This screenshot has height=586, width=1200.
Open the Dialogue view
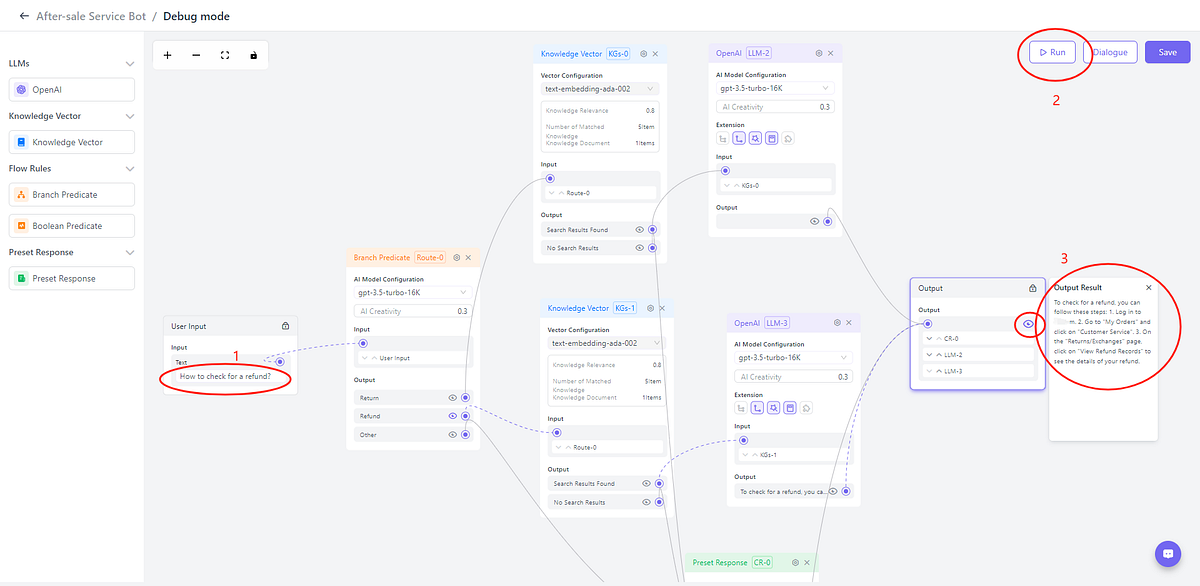point(1110,52)
